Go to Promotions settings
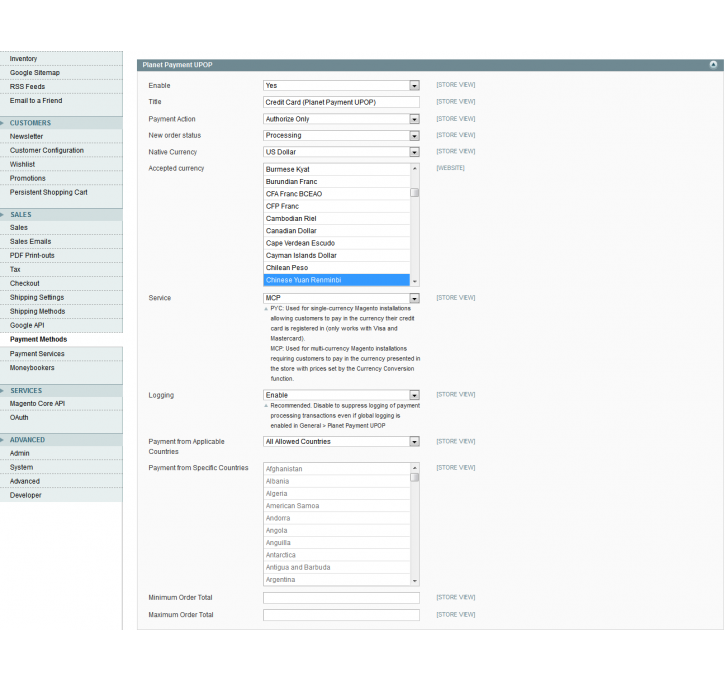The height and width of the screenshot is (680, 725). (61, 178)
